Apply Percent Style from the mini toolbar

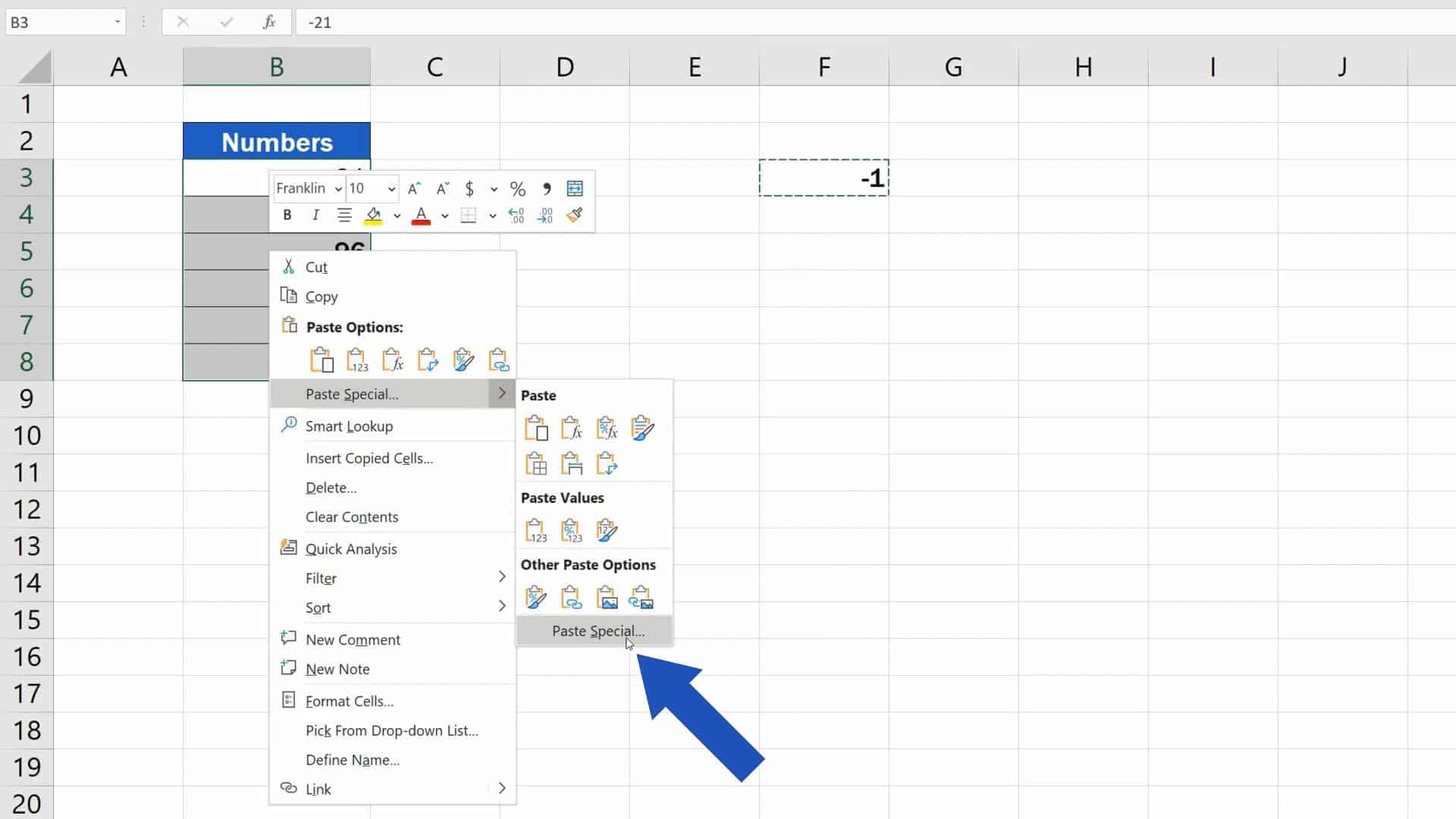pyautogui.click(x=518, y=189)
